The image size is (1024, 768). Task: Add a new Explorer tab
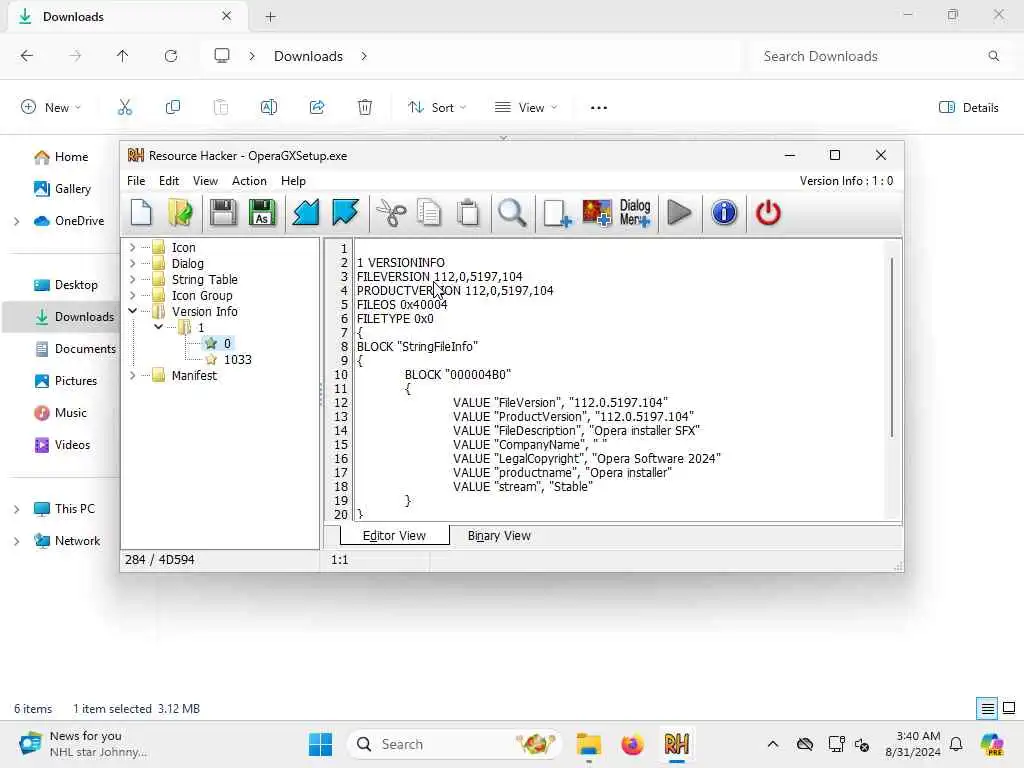point(270,17)
